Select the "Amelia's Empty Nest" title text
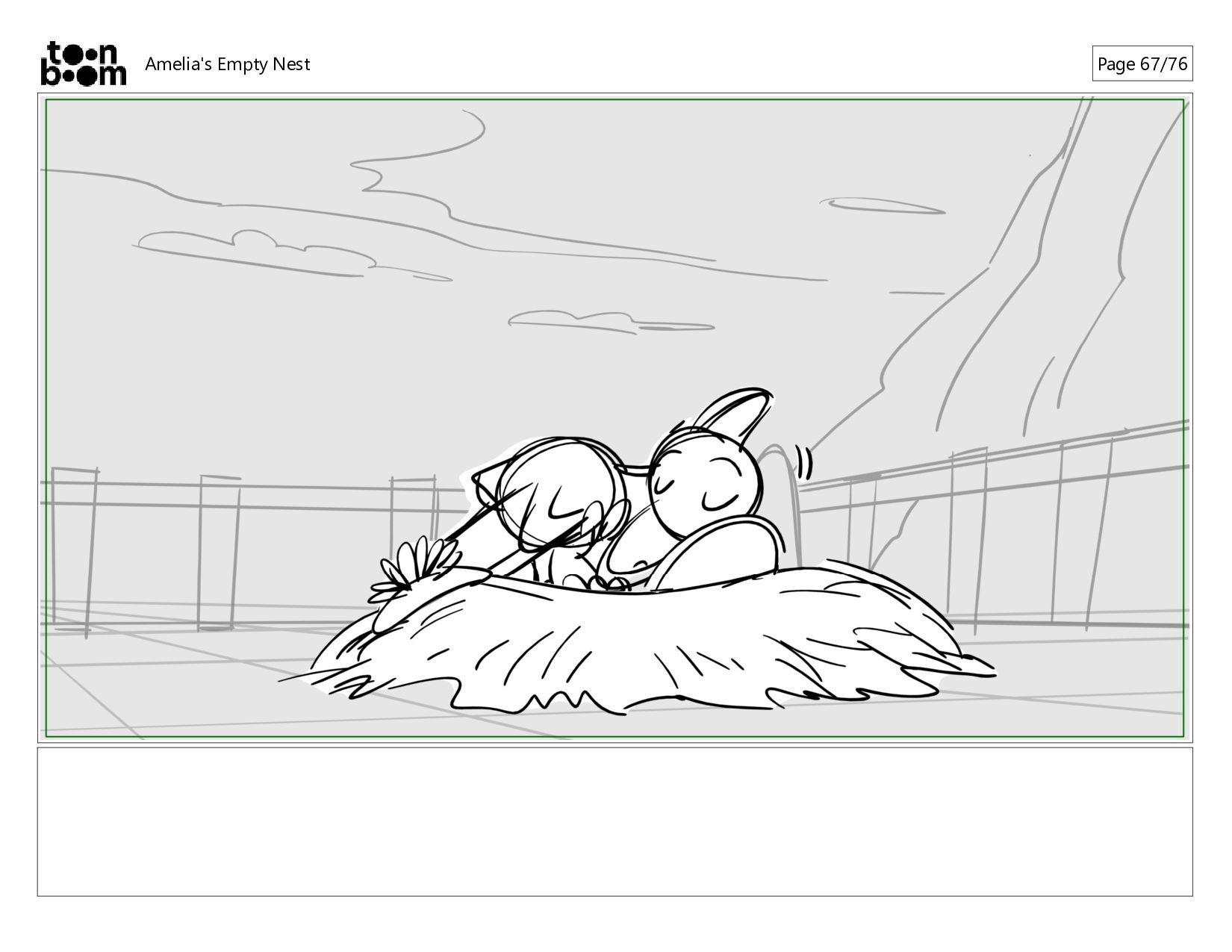 click(227, 64)
